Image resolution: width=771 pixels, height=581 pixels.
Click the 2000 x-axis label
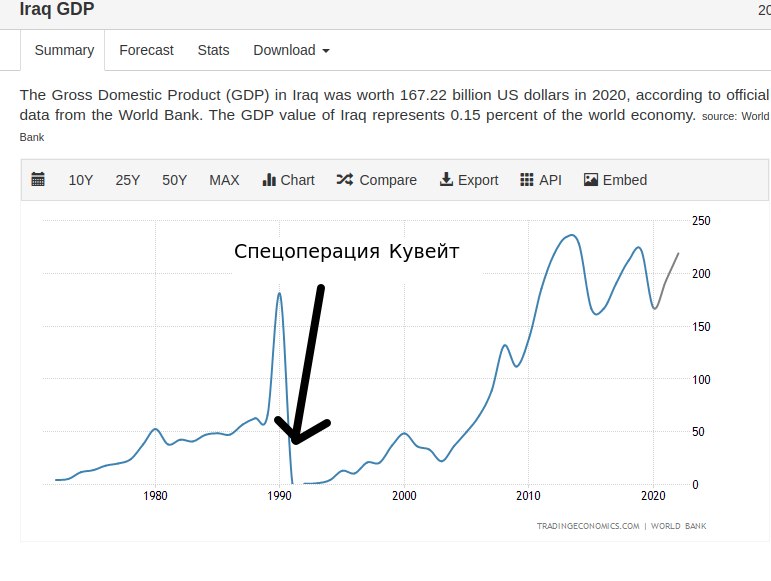click(404, 495)
